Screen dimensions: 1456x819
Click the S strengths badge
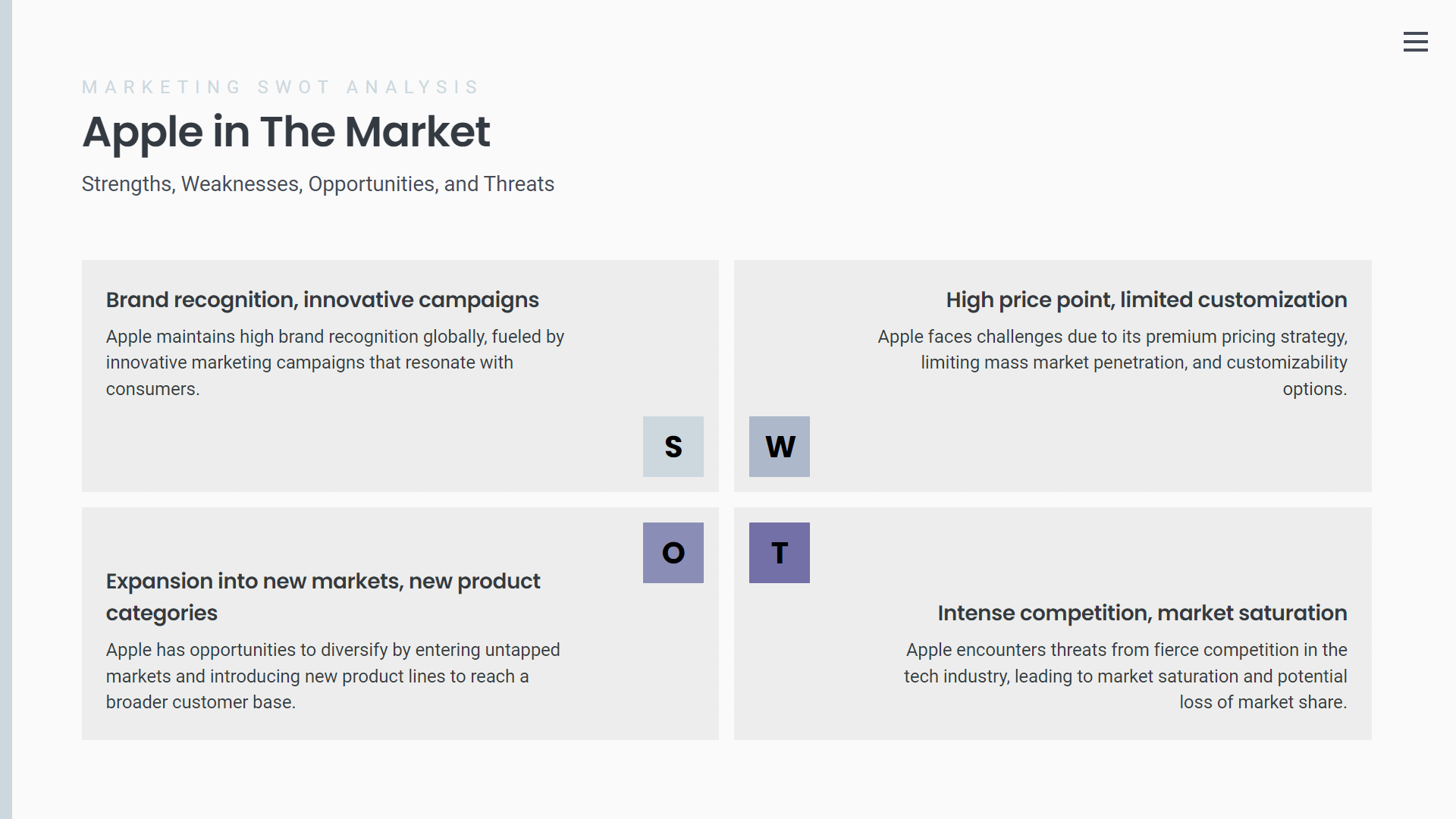point(673,447)
